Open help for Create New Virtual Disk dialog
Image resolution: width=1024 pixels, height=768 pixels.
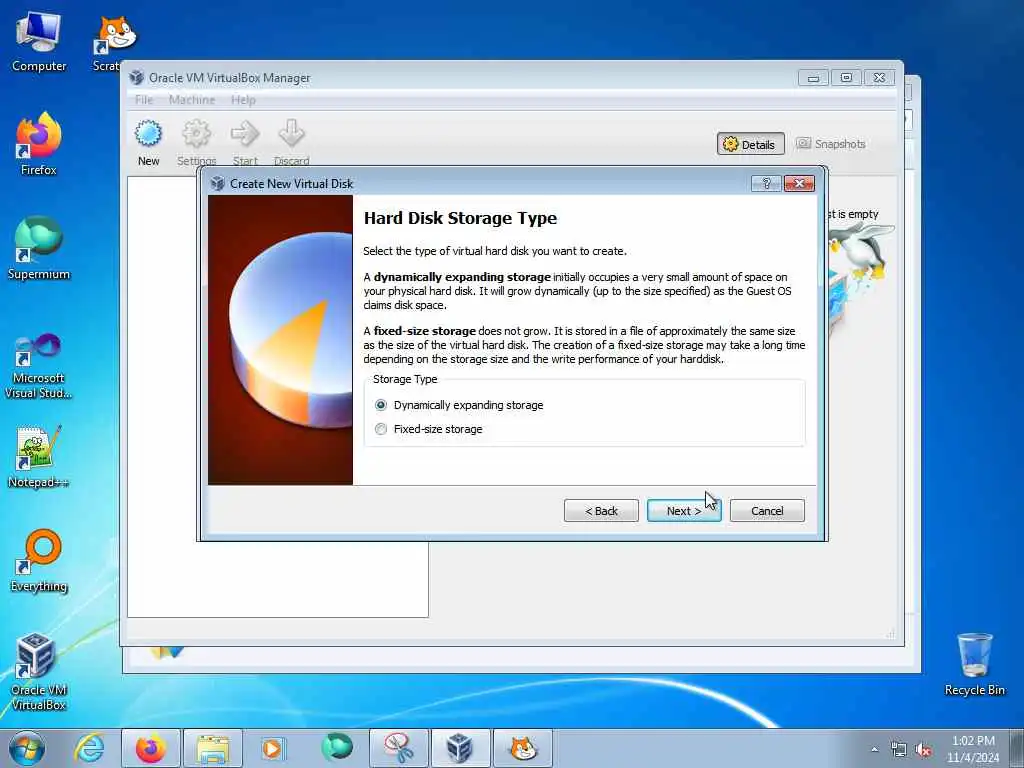766,184
